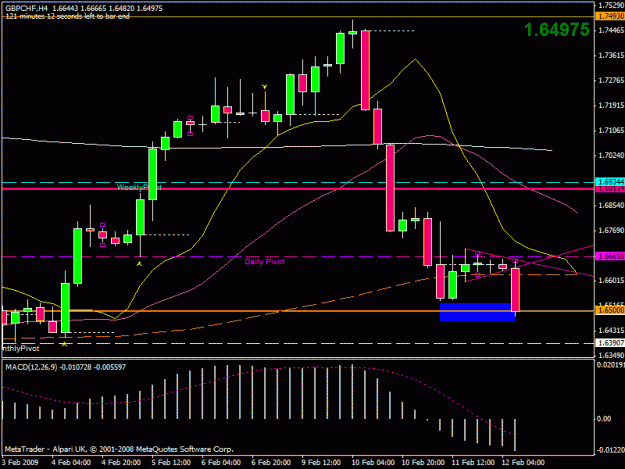This screenshot has height=469, width=625.
Task: Click the 1.70240 price scale value
Action: point(611,155)
